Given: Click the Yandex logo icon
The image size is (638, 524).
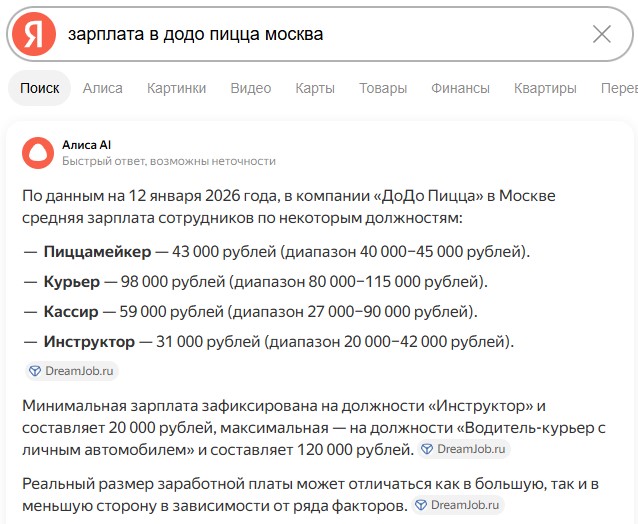Looking at the screenshot, I should [x=34, y=34].
